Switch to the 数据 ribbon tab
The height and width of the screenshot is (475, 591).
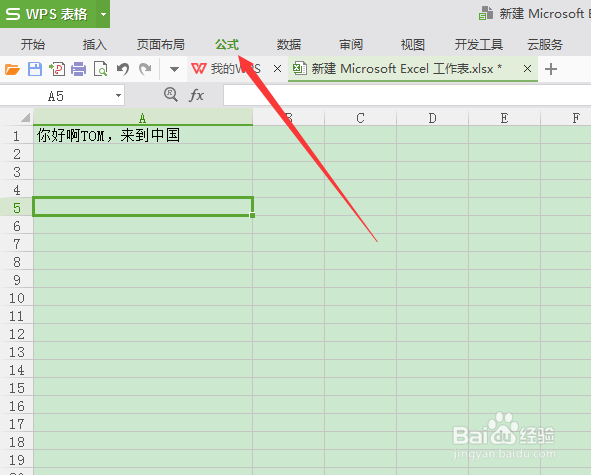(289, 44)
